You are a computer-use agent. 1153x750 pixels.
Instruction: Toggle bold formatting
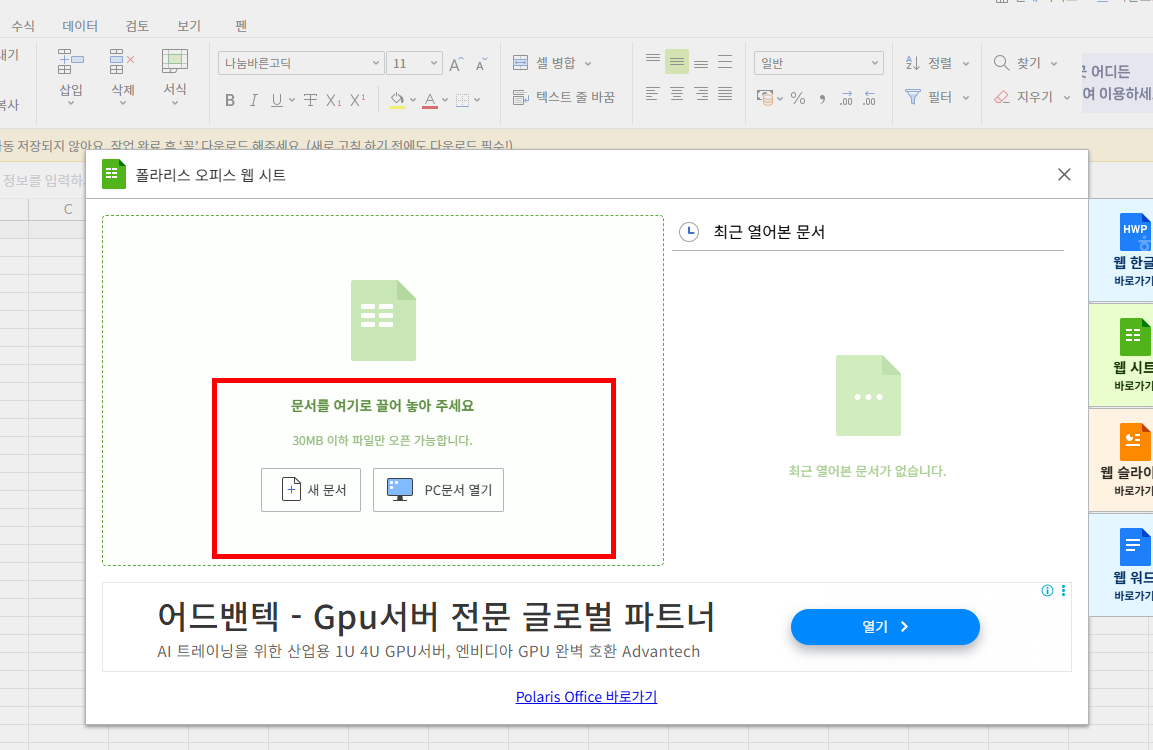229,99
